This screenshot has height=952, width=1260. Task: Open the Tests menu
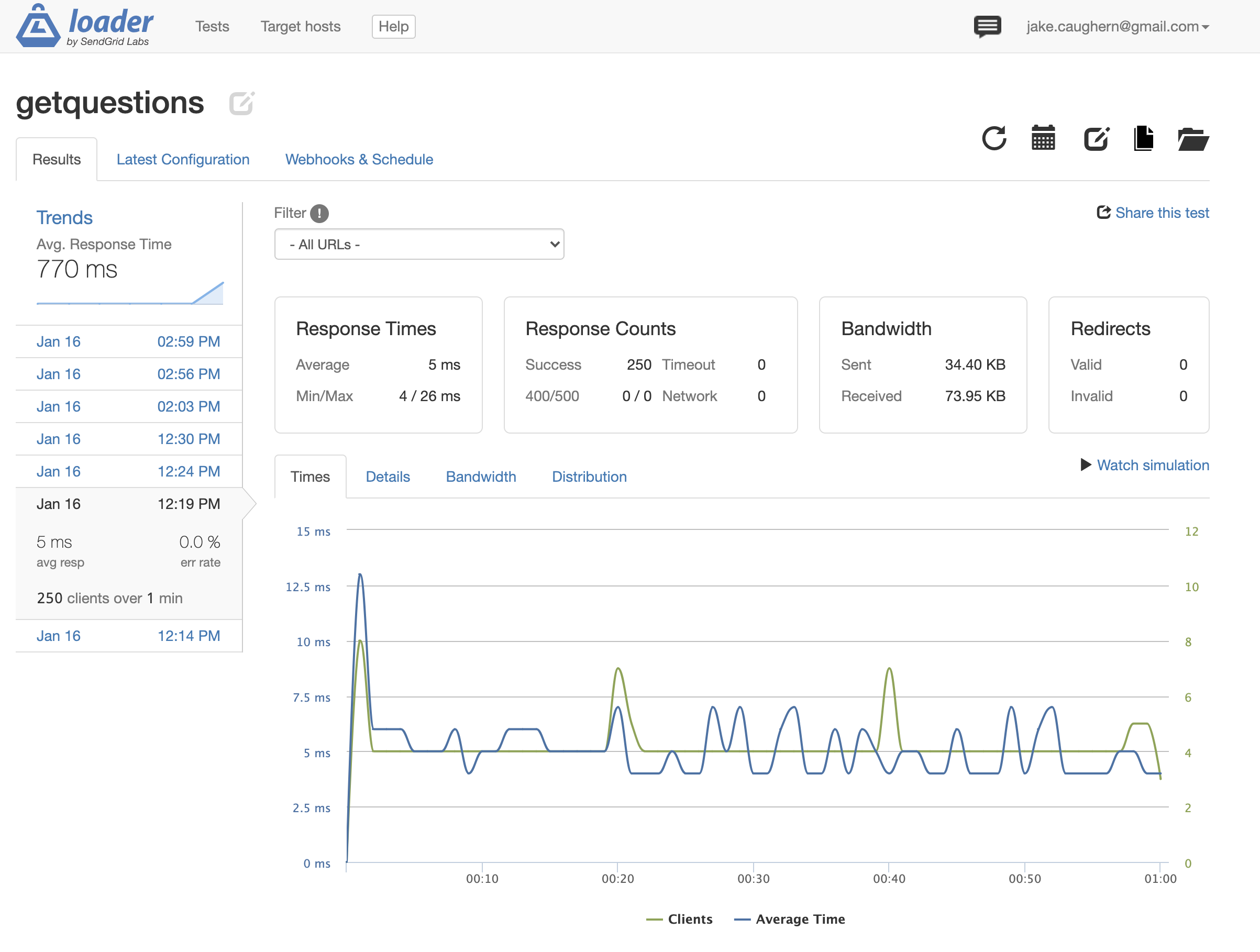click(x=212, y=26)
